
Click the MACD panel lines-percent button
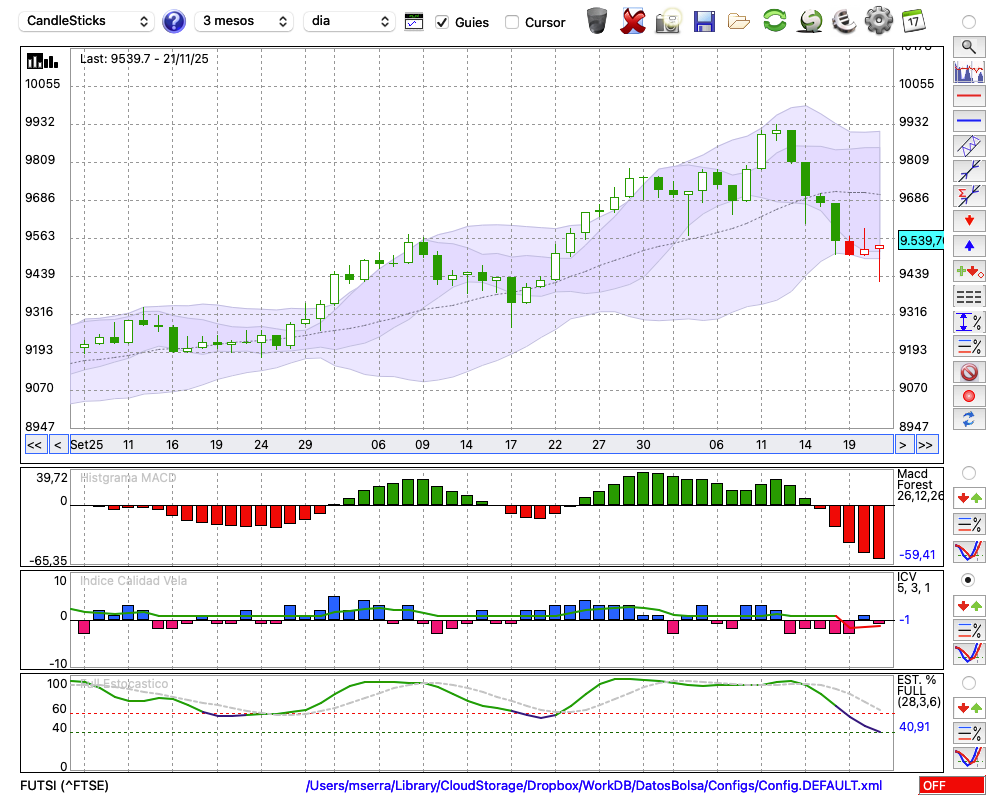969,524
